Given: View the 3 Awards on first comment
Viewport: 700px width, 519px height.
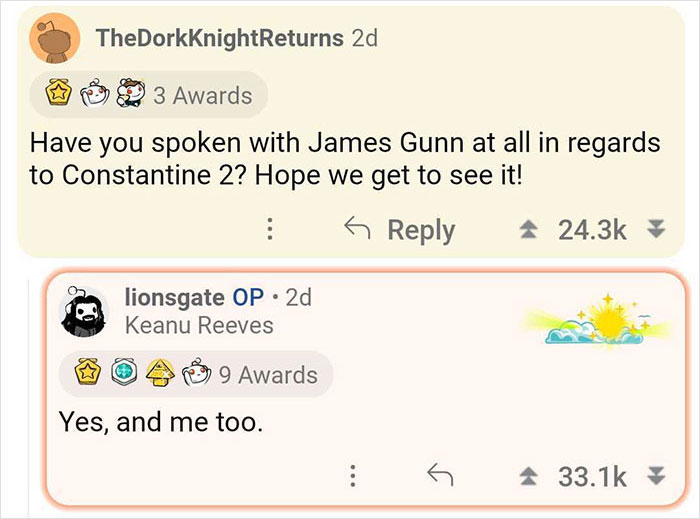Looking at the screenshot, I should pyautogui.click(x=202, y=96).
